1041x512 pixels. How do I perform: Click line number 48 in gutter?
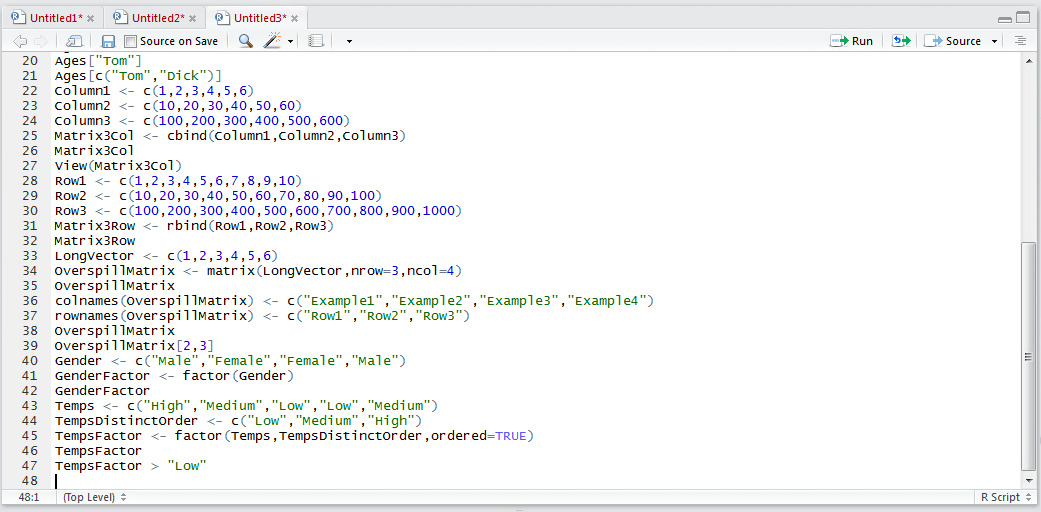30,481
